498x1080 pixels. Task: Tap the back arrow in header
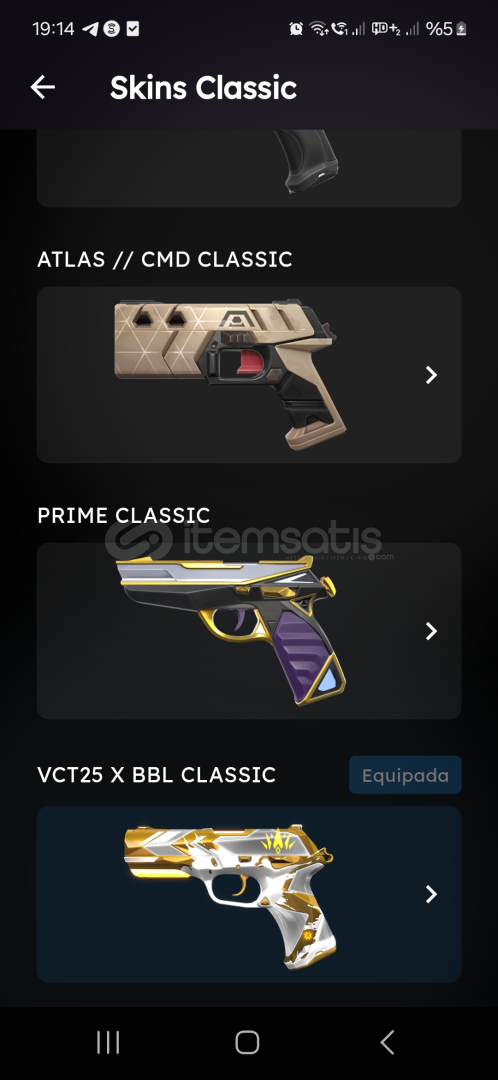click(x=43, y=87)
